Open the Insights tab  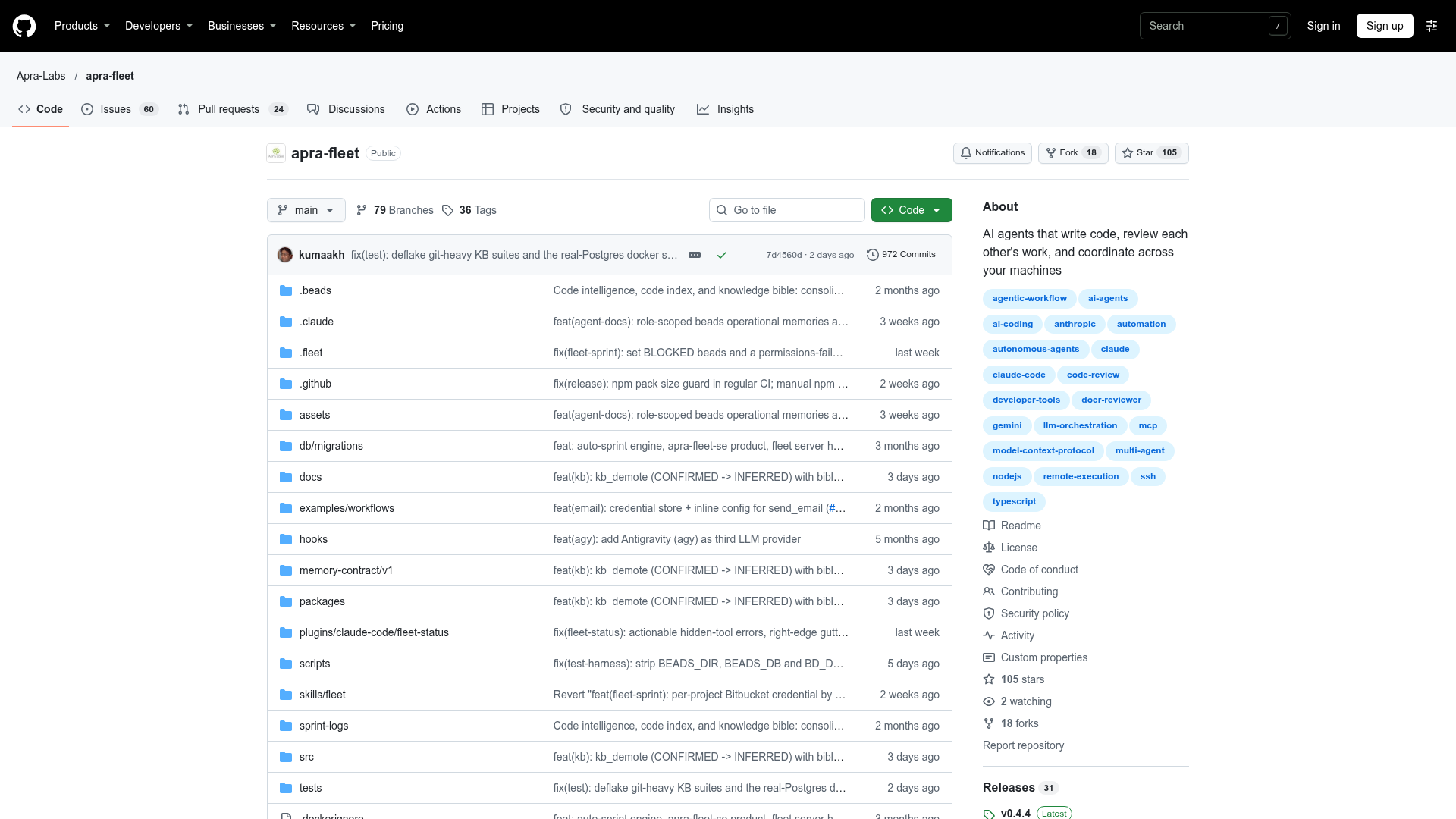tap(725, 109)
